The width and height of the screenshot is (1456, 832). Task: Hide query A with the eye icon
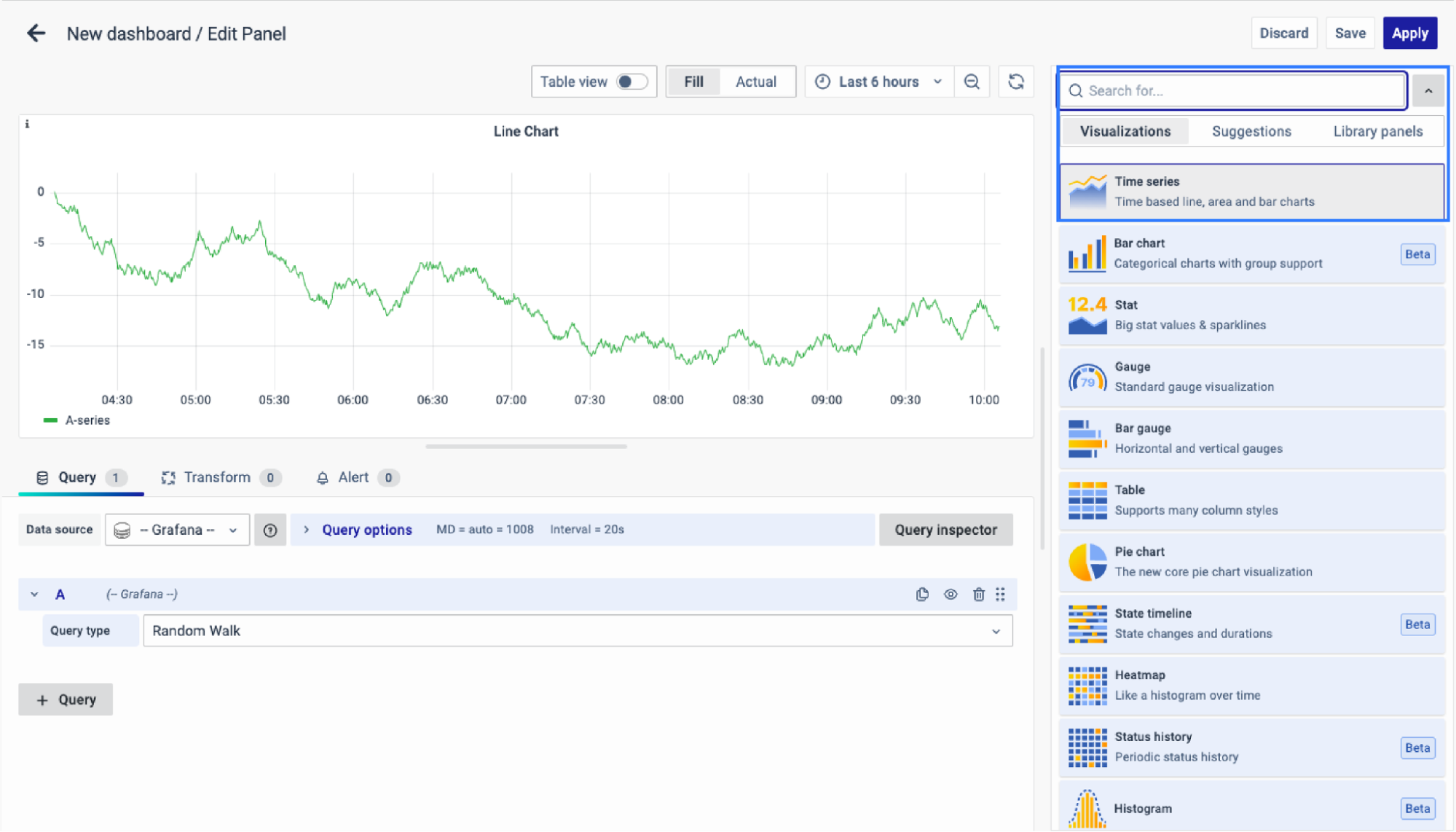951,594
